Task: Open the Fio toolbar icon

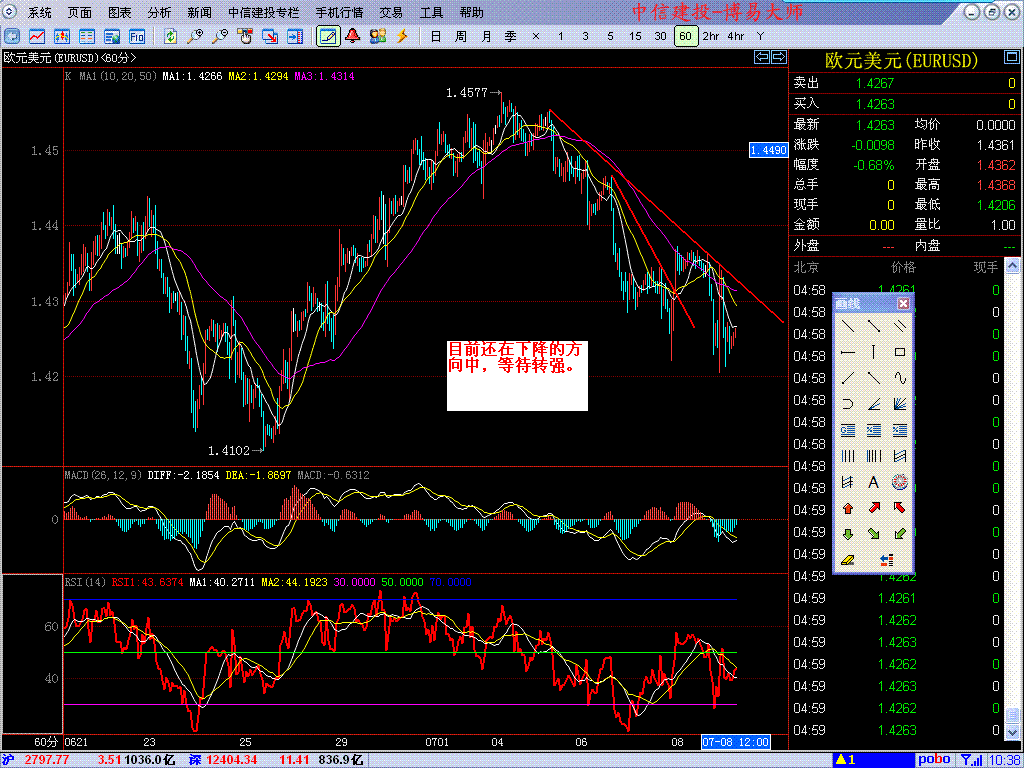Action: pos(136,36)
